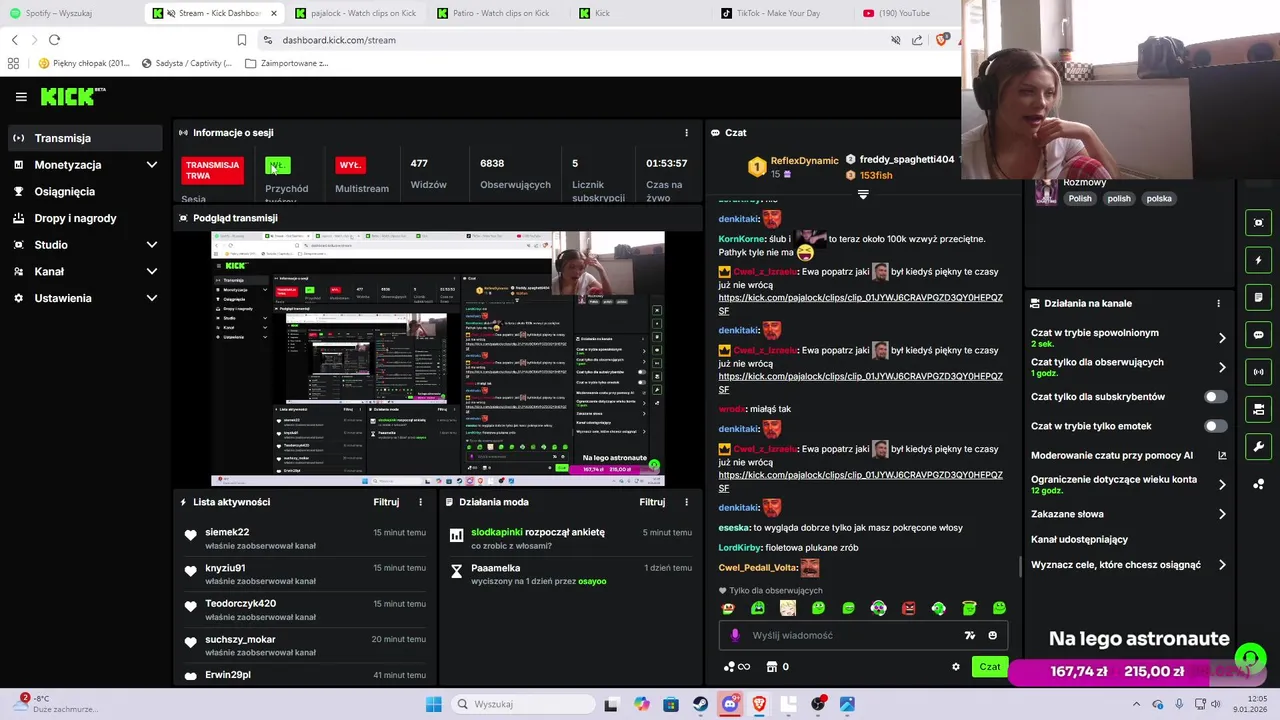Click the translate icon in message box

pyautogui.click(x=969, y=635)
